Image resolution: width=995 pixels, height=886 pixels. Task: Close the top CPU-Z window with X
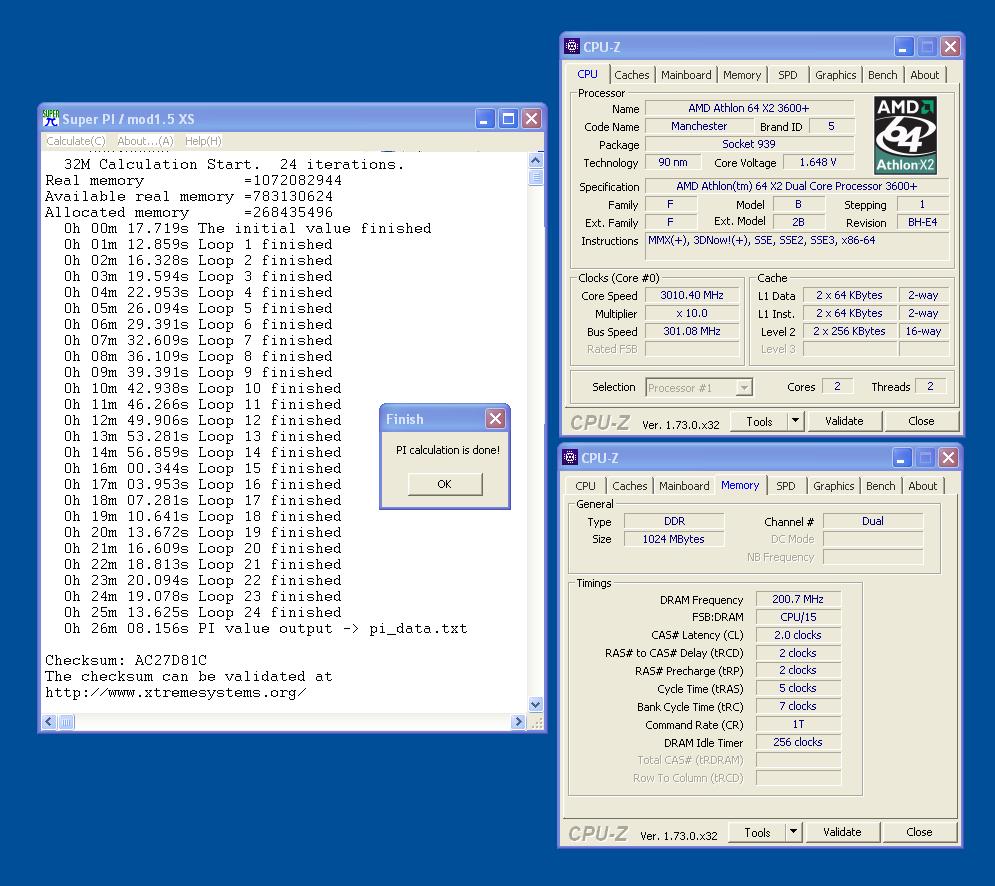[950, 46]
